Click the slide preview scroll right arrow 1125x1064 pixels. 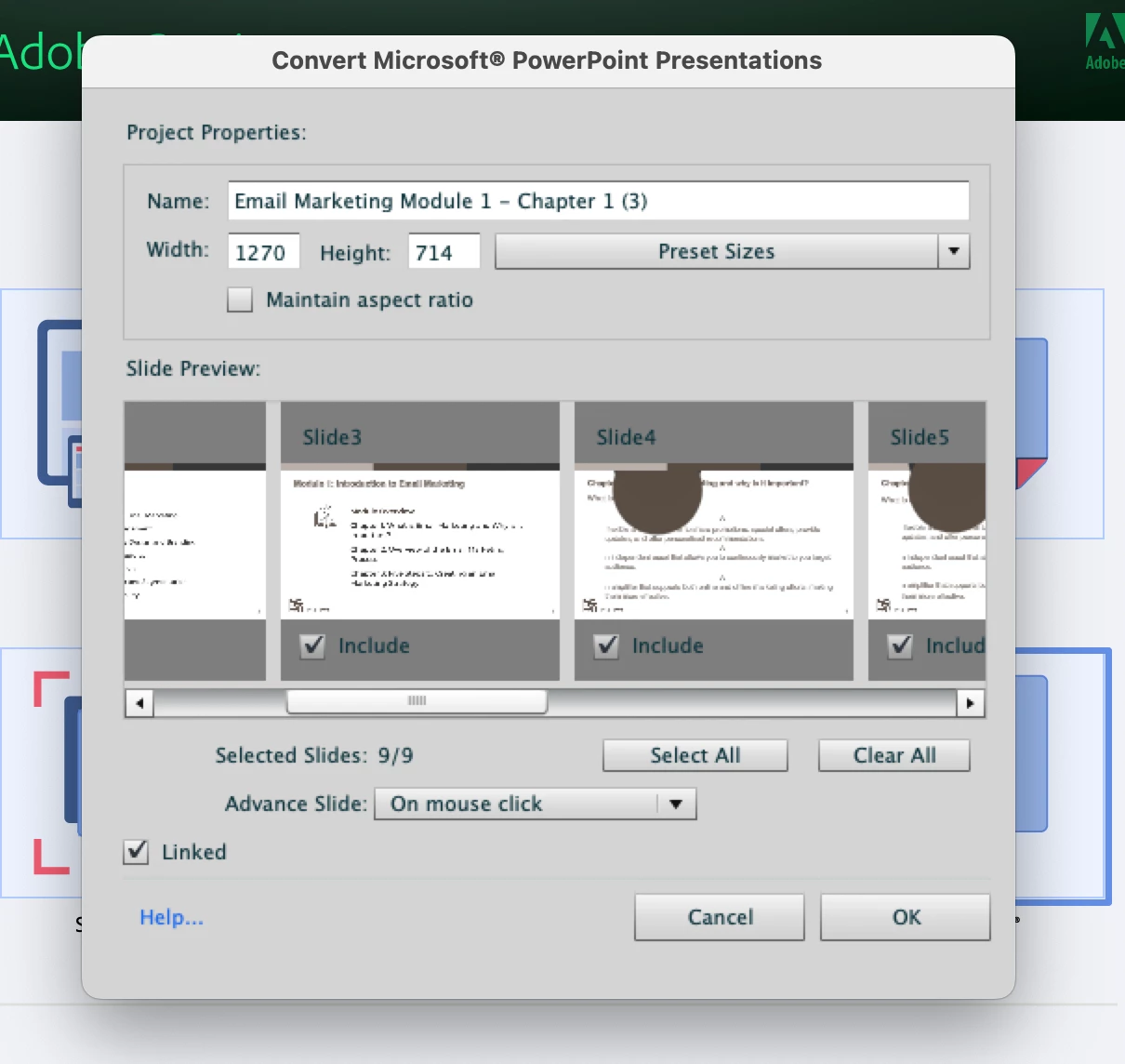(x=971, y=703)
